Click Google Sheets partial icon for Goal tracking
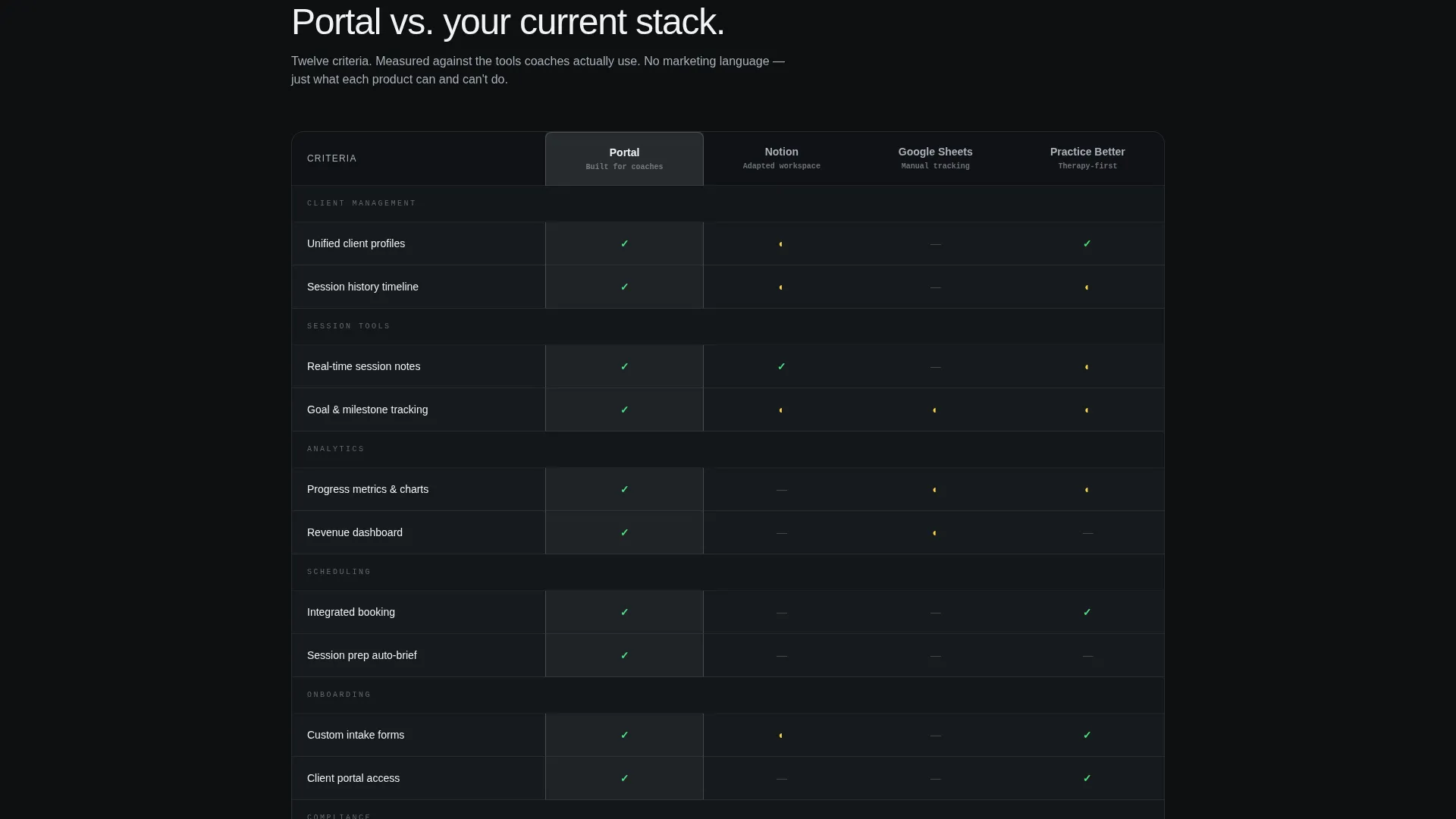Viewport: 1456px width, 819px height. coord(935,410)
